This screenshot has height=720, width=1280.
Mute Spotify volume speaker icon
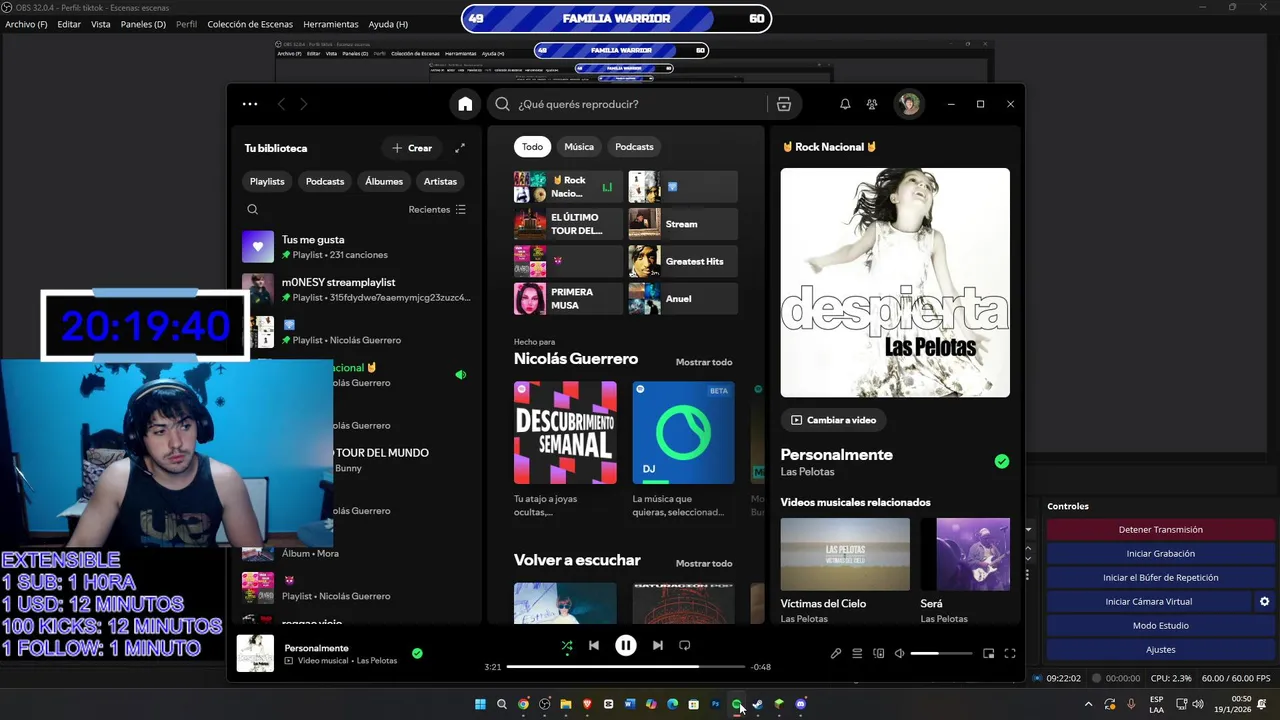click(900, 654)
